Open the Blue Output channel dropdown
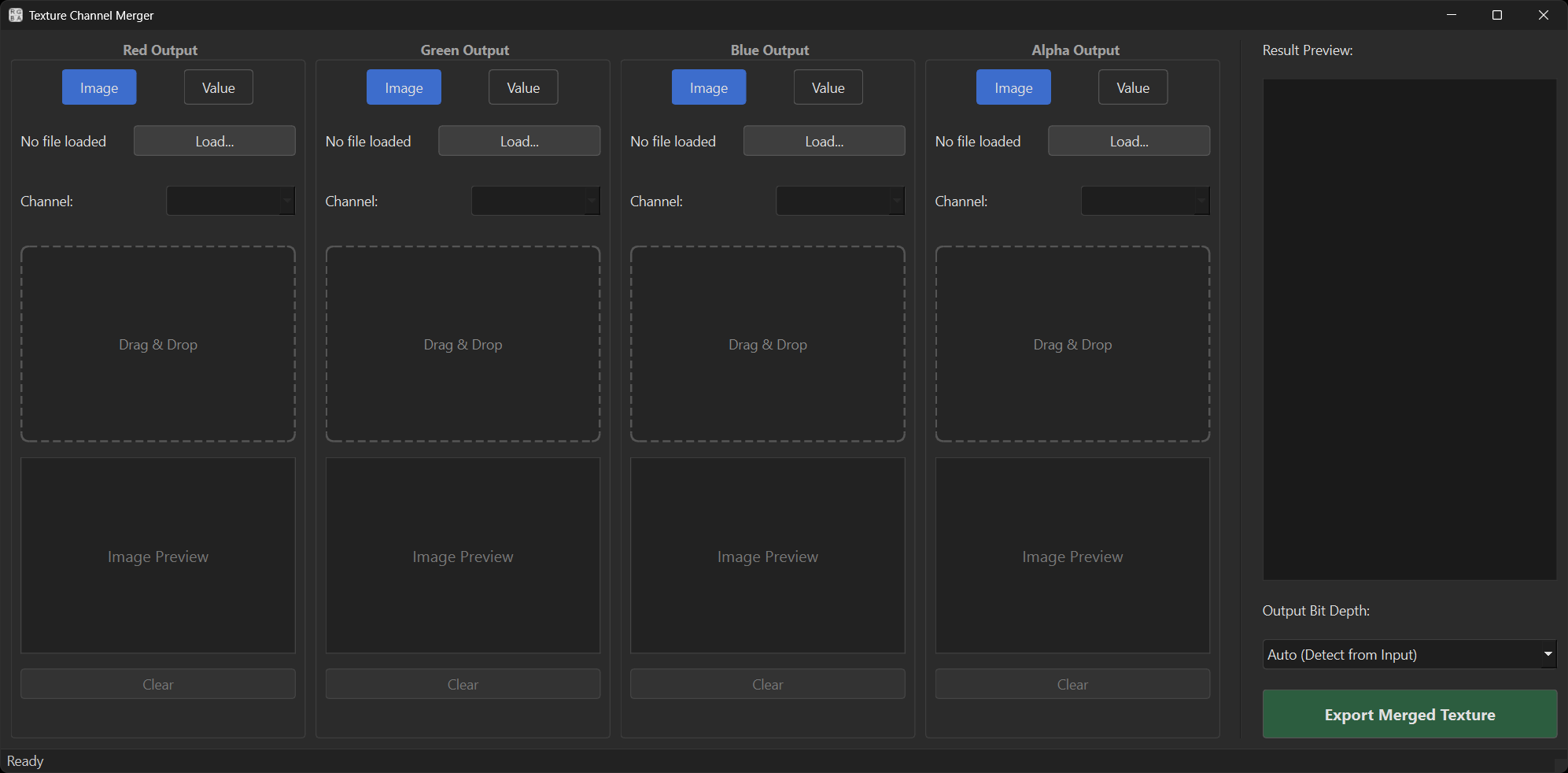Image resolution: width=1568 pixels, height=773 pixels. 839,201
